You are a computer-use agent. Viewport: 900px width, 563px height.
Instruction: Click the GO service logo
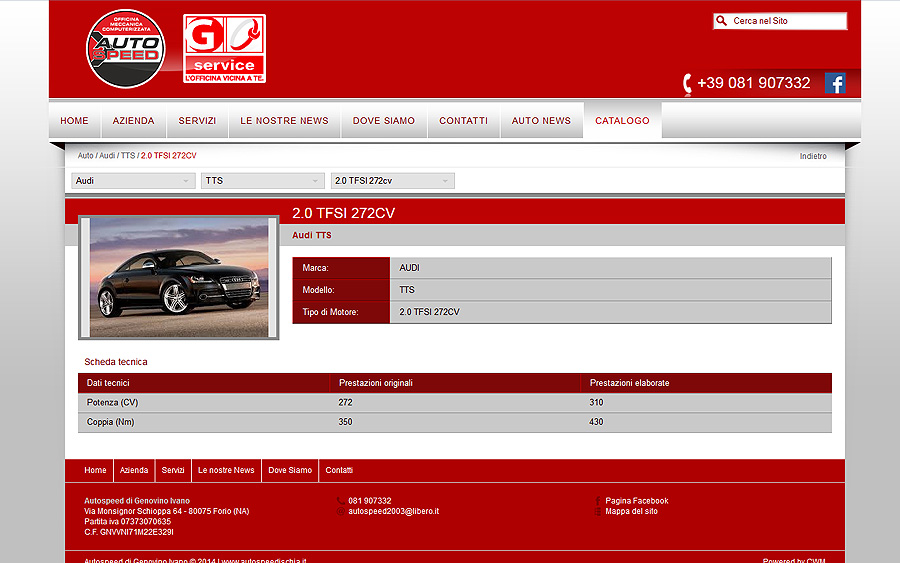tap(224, 49)
